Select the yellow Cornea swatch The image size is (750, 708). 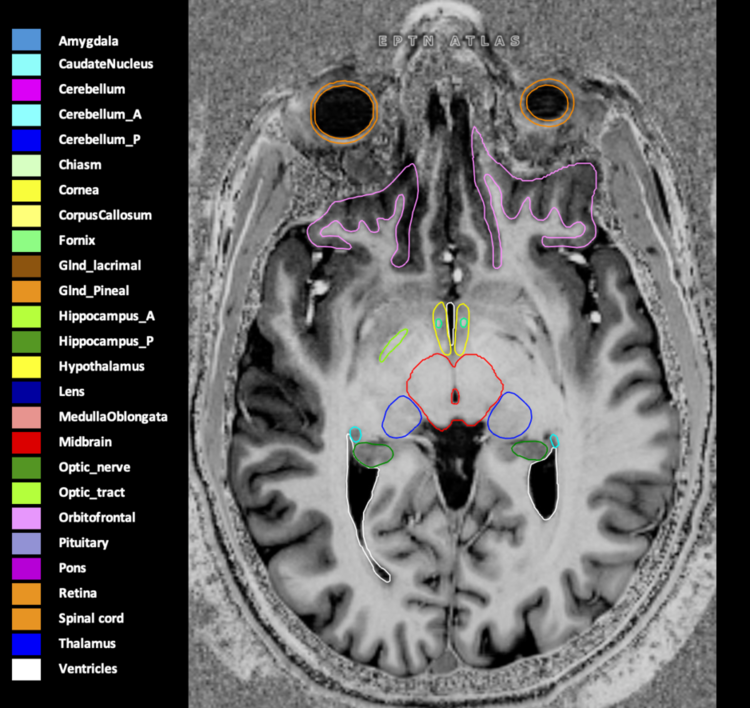(x=26, y=190)
